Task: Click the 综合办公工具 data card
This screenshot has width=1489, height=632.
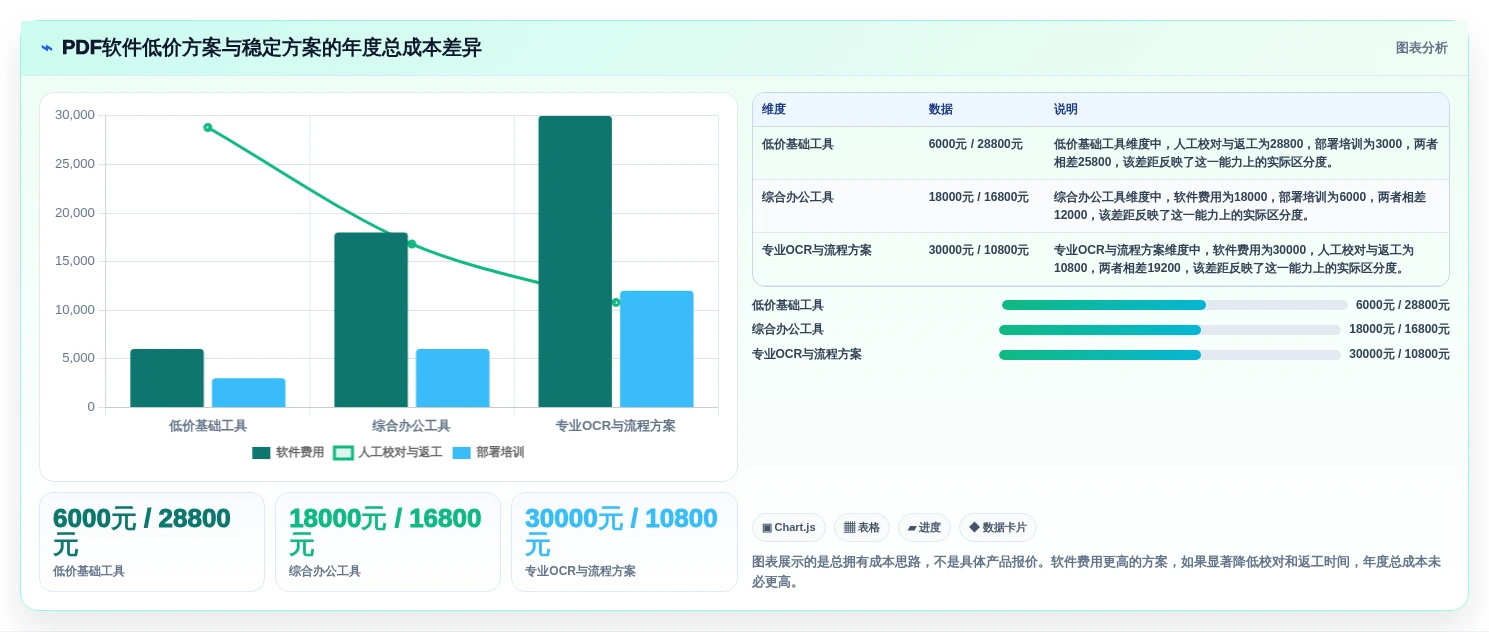Action: [388, 542]
